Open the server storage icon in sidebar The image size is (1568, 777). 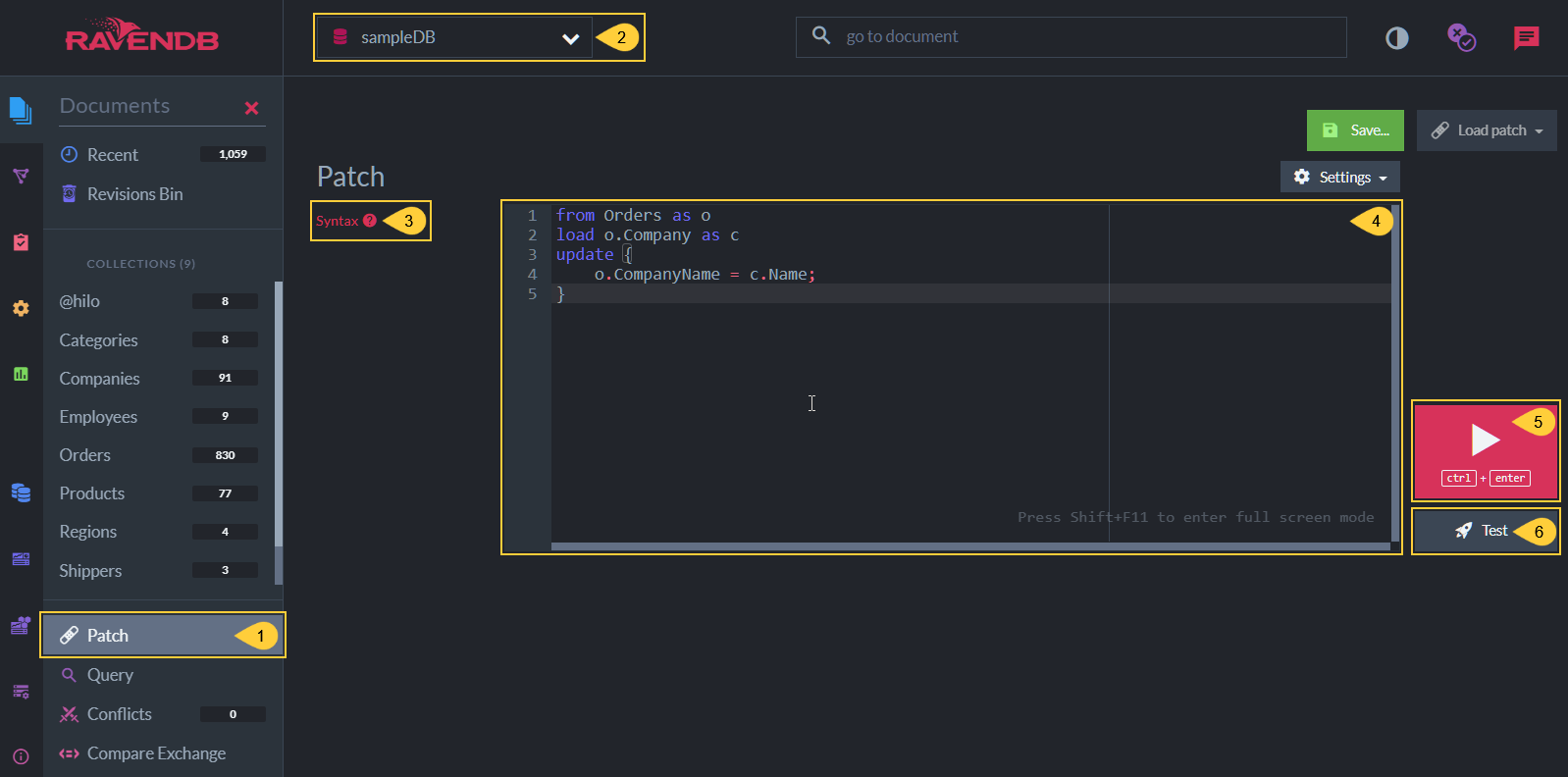[x=21, y=692]
